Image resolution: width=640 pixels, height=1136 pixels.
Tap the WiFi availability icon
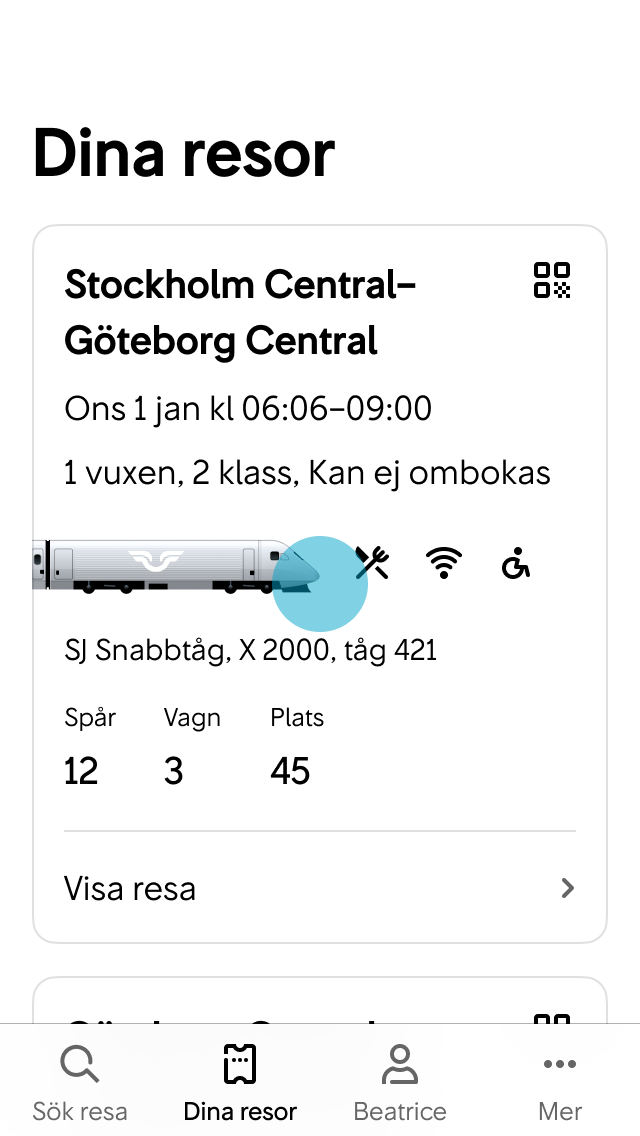pyautogui.click(x=441, y=563)
